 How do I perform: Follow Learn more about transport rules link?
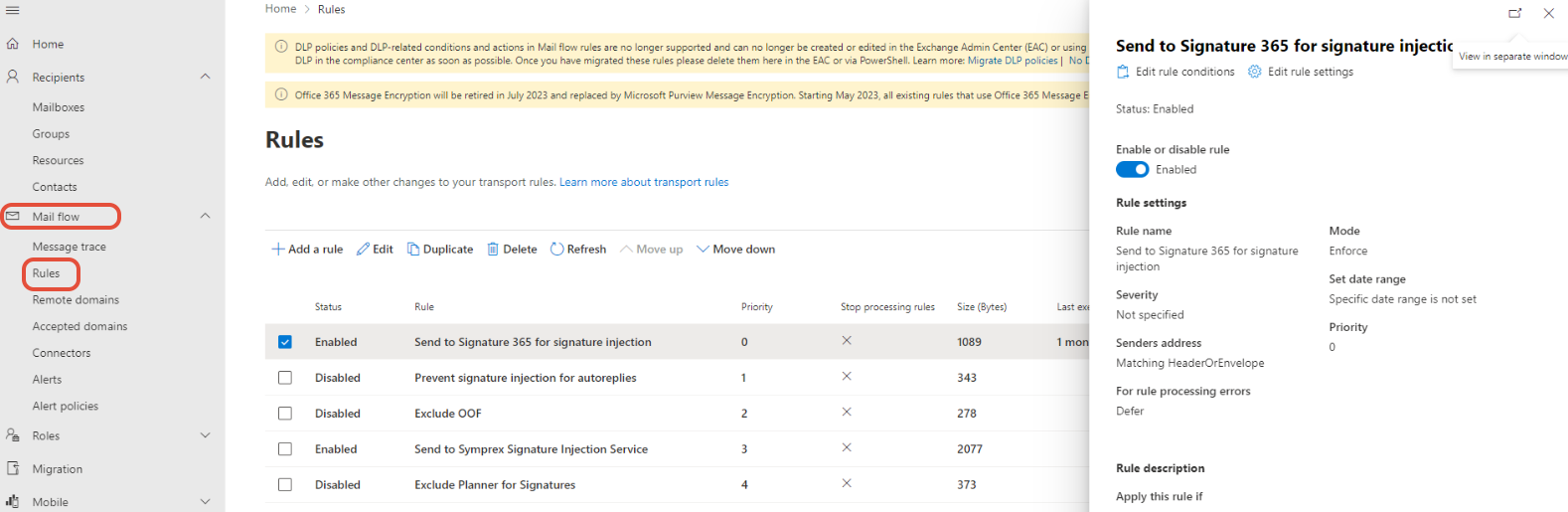[x=644, y=182]
